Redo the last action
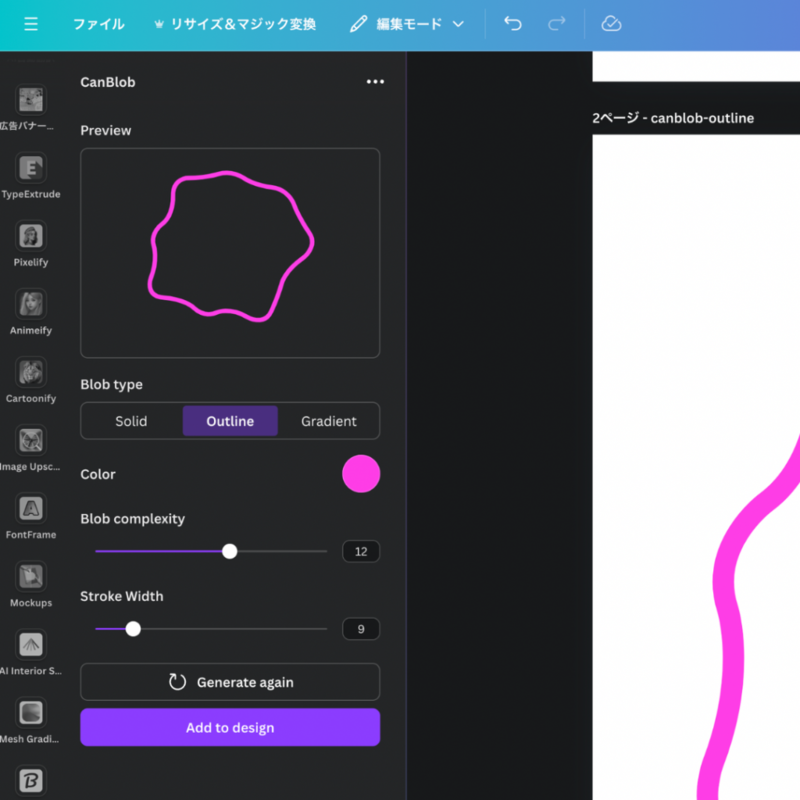 [557, 23]
